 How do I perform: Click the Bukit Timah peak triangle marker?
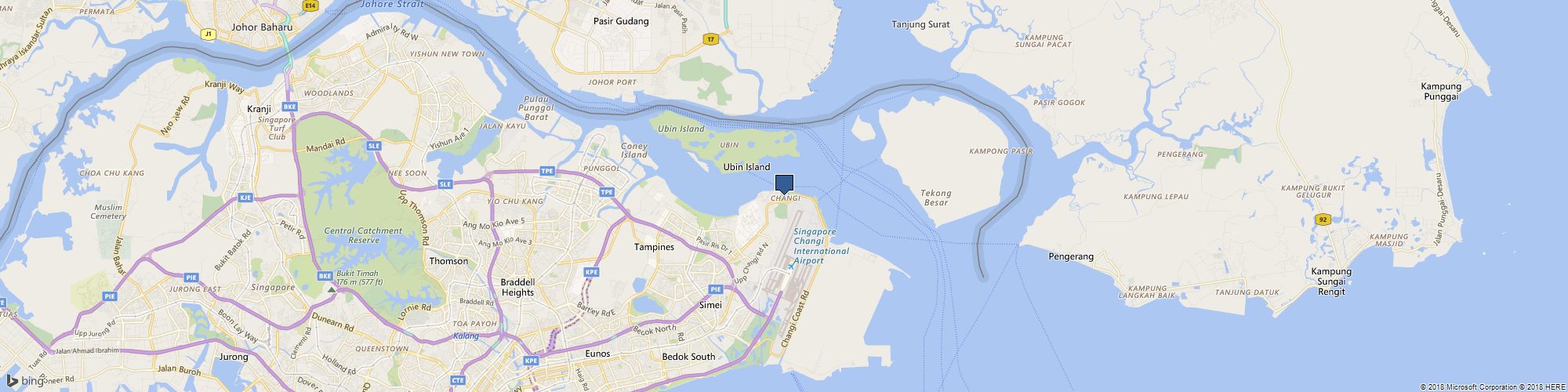[x=332, y=289]
